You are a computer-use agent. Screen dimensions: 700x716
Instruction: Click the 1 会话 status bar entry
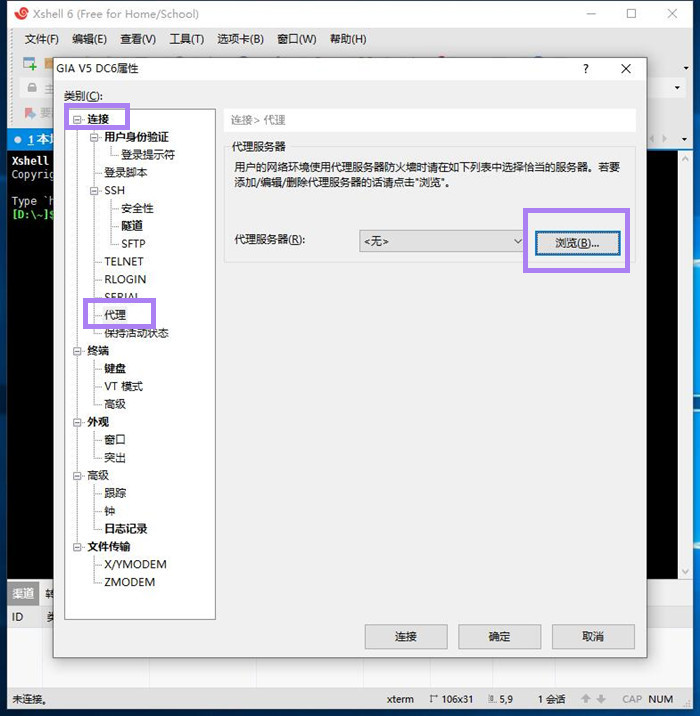click(x=551, y=699)
